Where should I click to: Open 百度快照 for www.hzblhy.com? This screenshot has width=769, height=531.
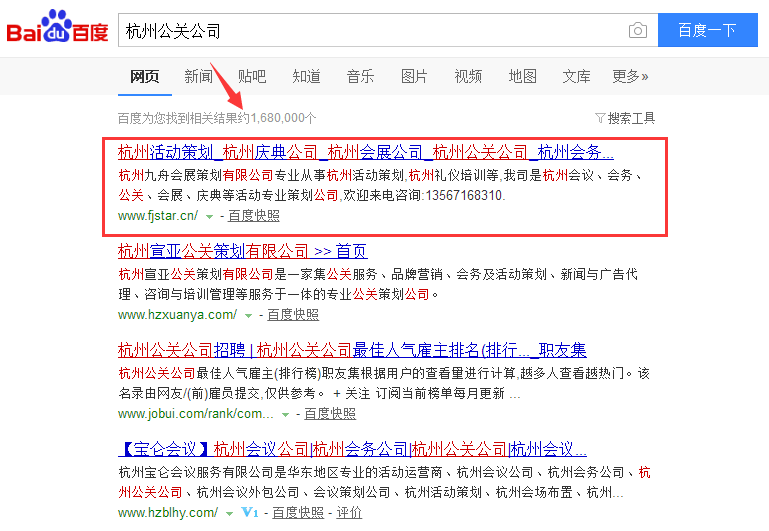pyautogui.click(x=298, y=513)
